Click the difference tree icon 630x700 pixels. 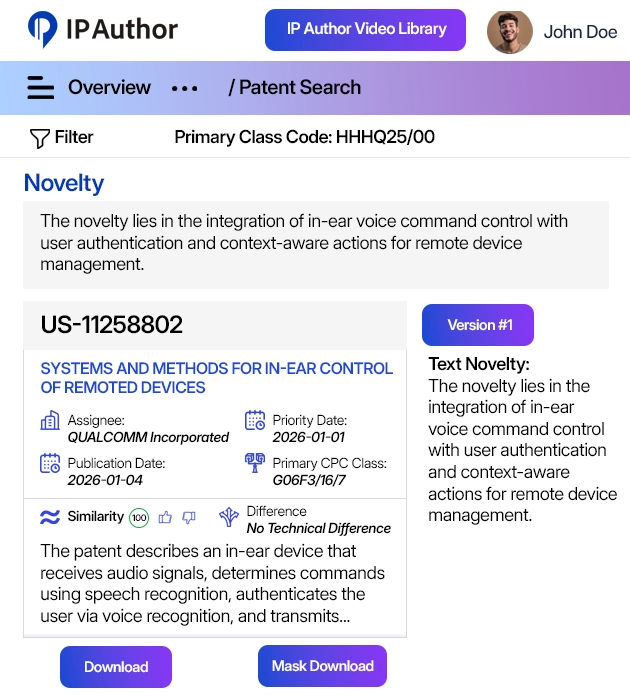[229, 517]
